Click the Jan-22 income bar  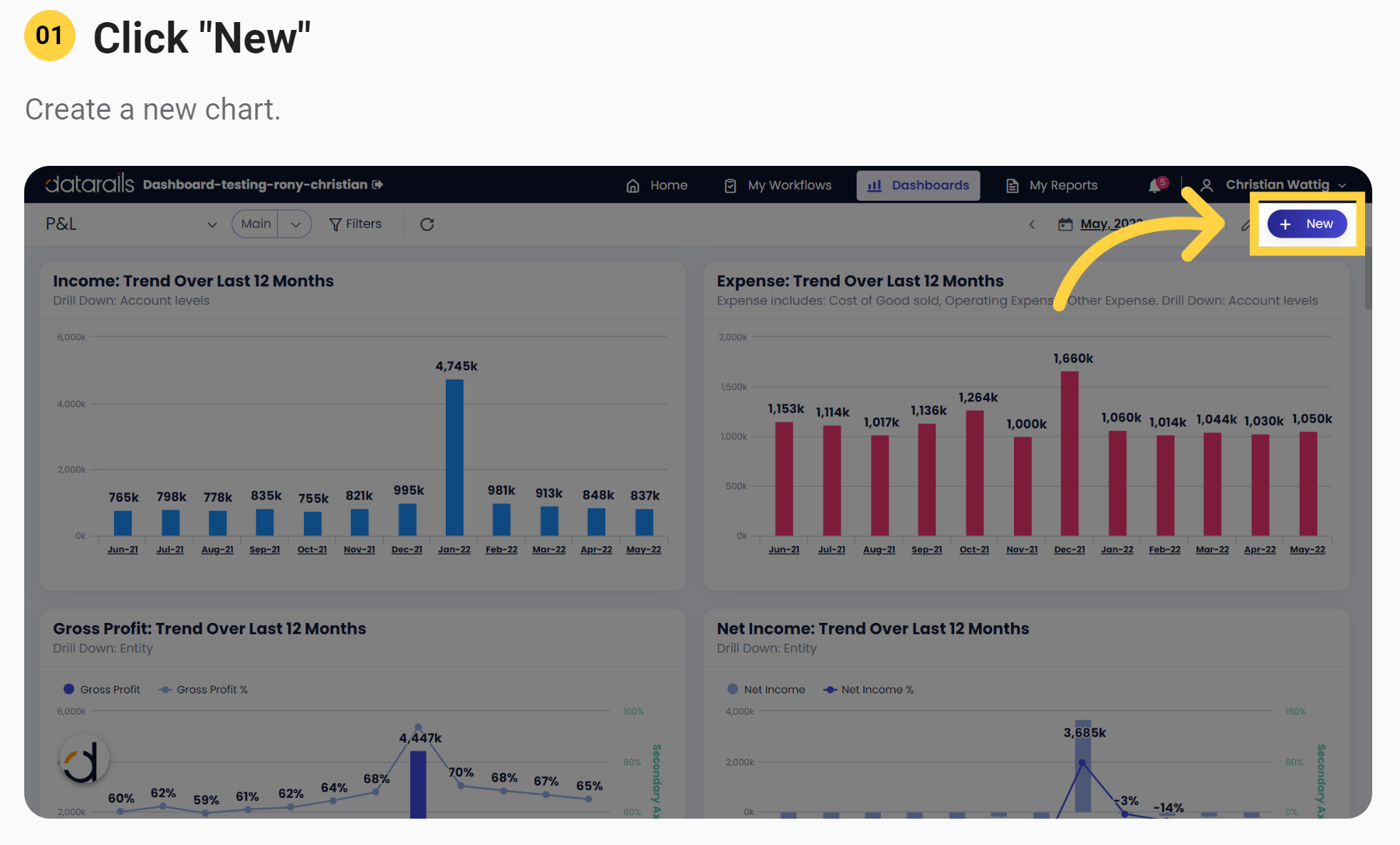pyautogui.click(x=454, y=457)
